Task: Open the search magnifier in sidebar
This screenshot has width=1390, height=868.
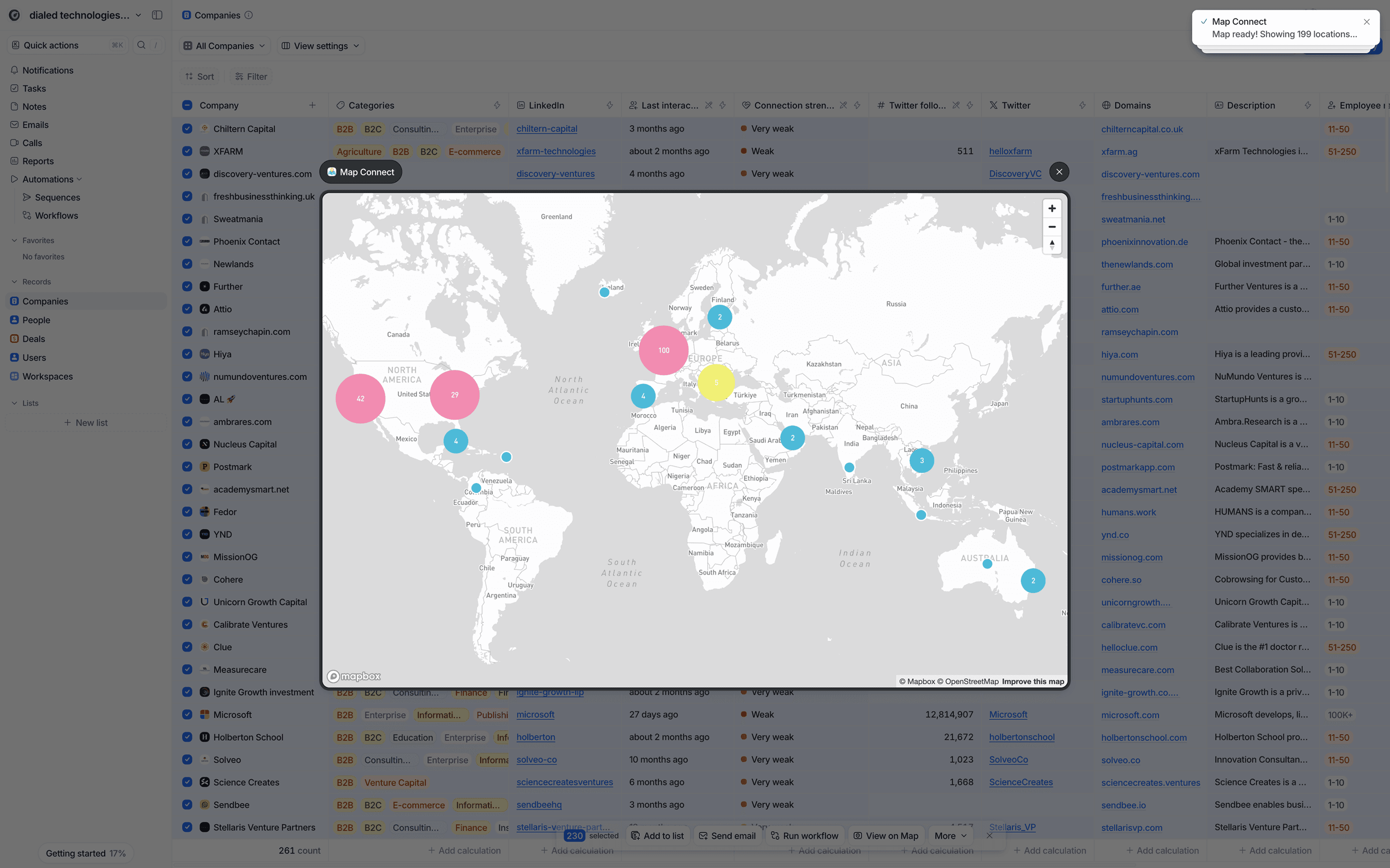Action: coord(141,45)
